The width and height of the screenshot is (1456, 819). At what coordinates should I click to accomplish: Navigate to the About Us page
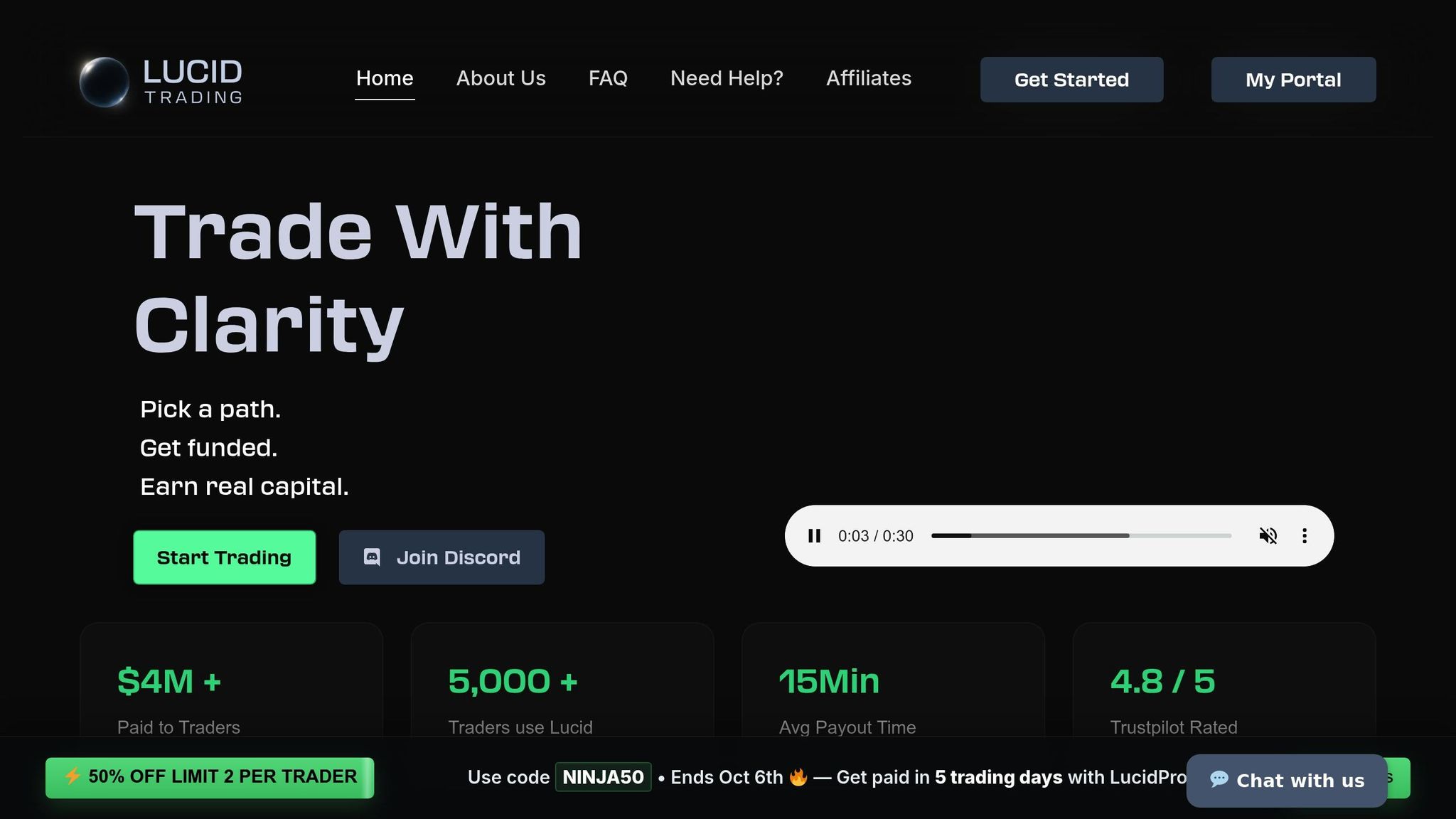coord(501,79)
